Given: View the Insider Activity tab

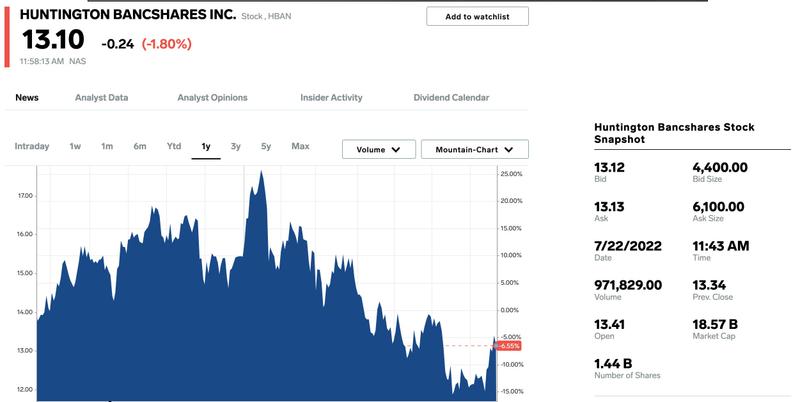Looking at the screenshot, I should pyautogui.click(x=331, y=97).
